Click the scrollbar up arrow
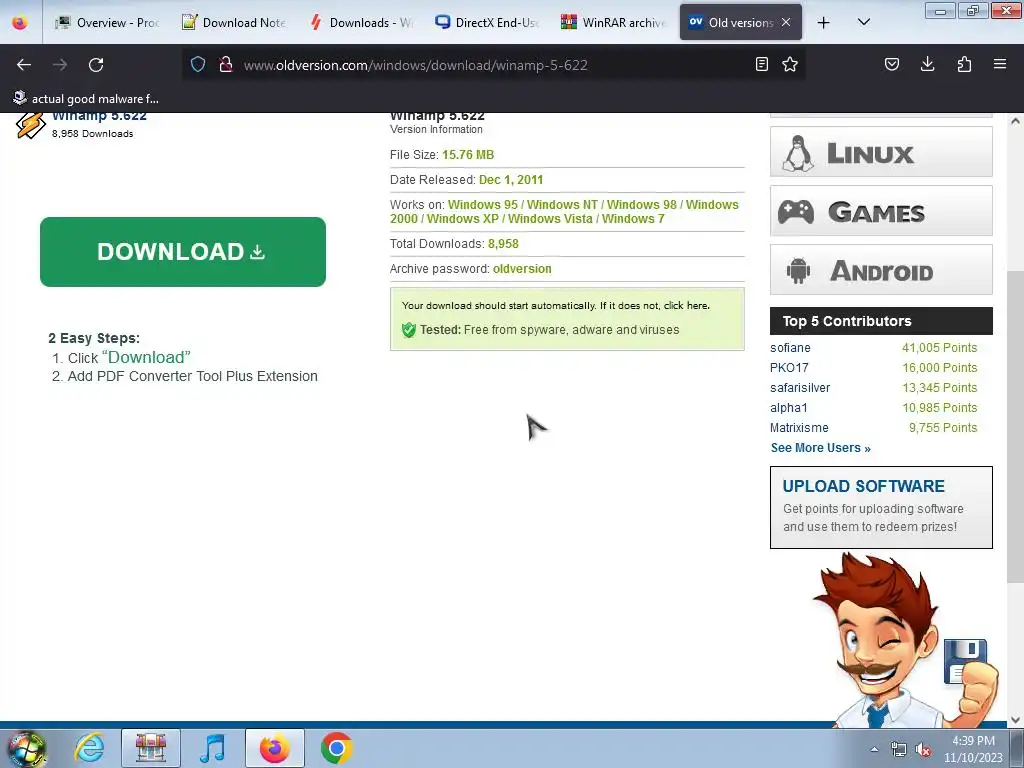The height and width of the screenshot is (768, 1024). point(1015,121)
